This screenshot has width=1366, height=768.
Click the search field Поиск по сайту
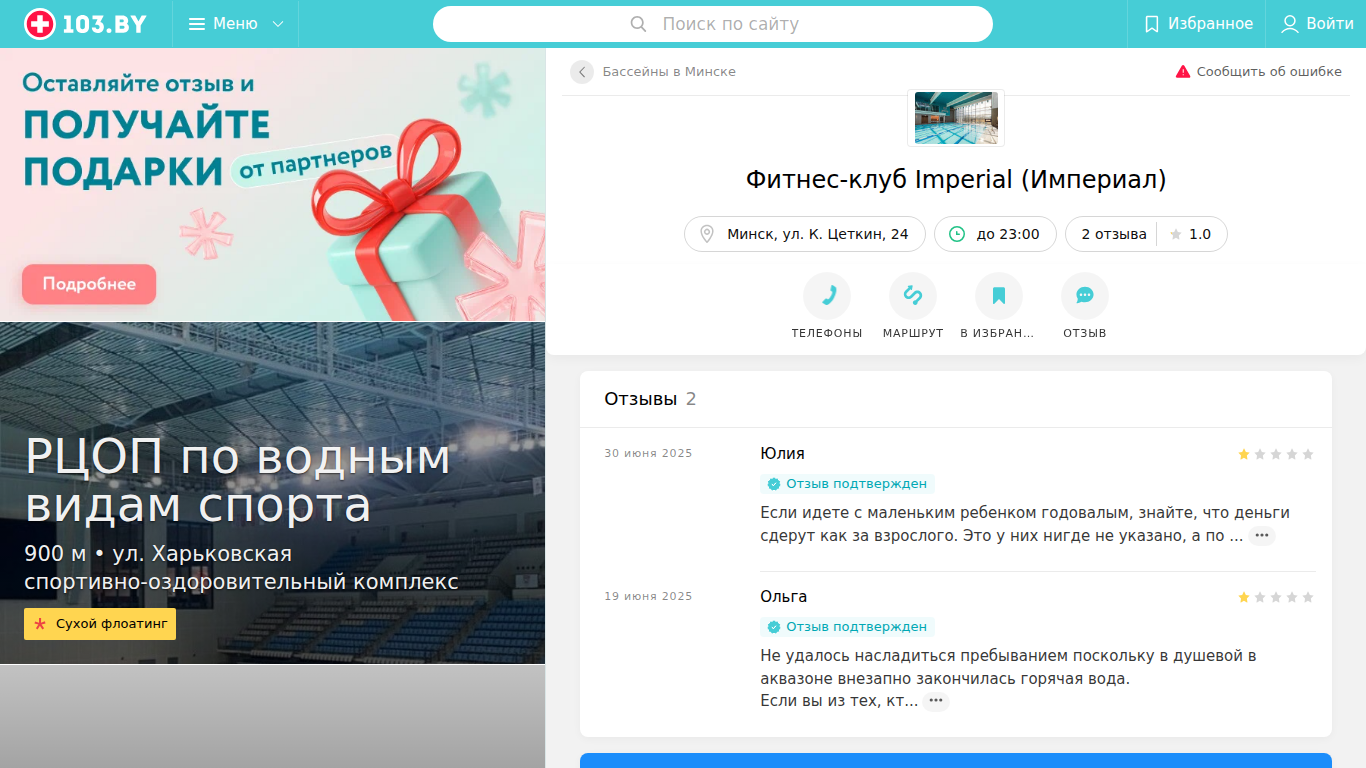(x=713, y=24)
